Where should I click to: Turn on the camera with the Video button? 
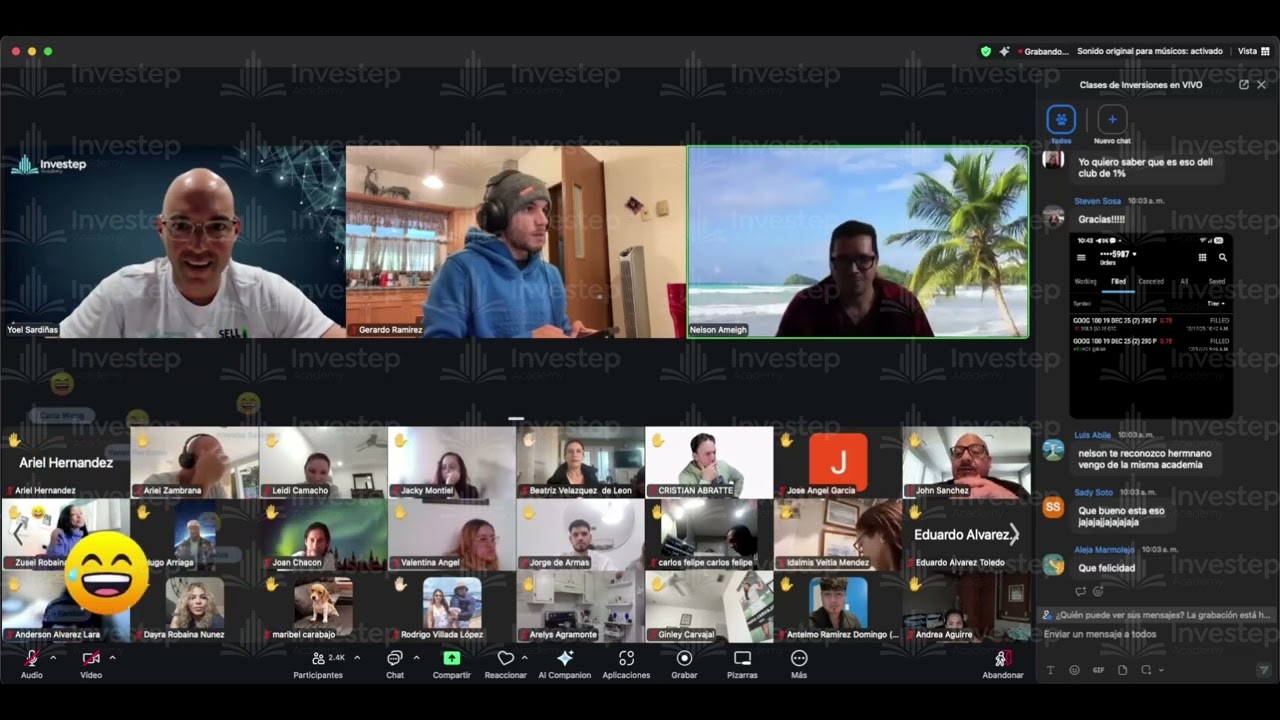pos(91,663)
